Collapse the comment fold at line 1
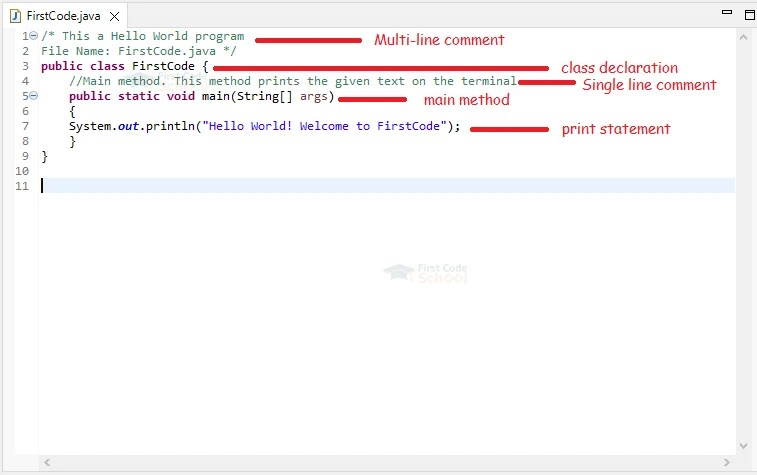The width and height of the screenshot is (757, 475). pyautogui.click(x=33, y=36)
